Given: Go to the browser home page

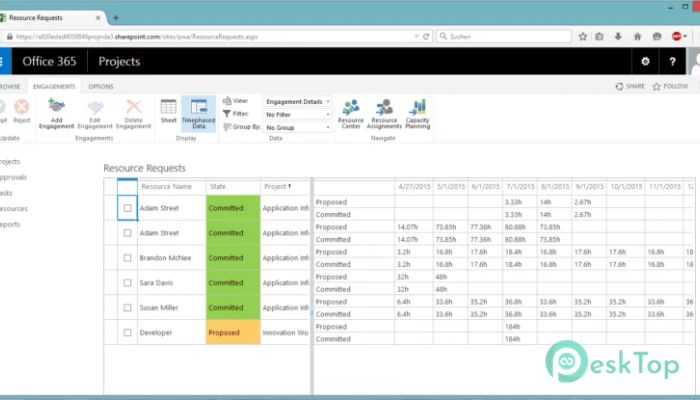Looking at the screenshot, I should 637,37.
